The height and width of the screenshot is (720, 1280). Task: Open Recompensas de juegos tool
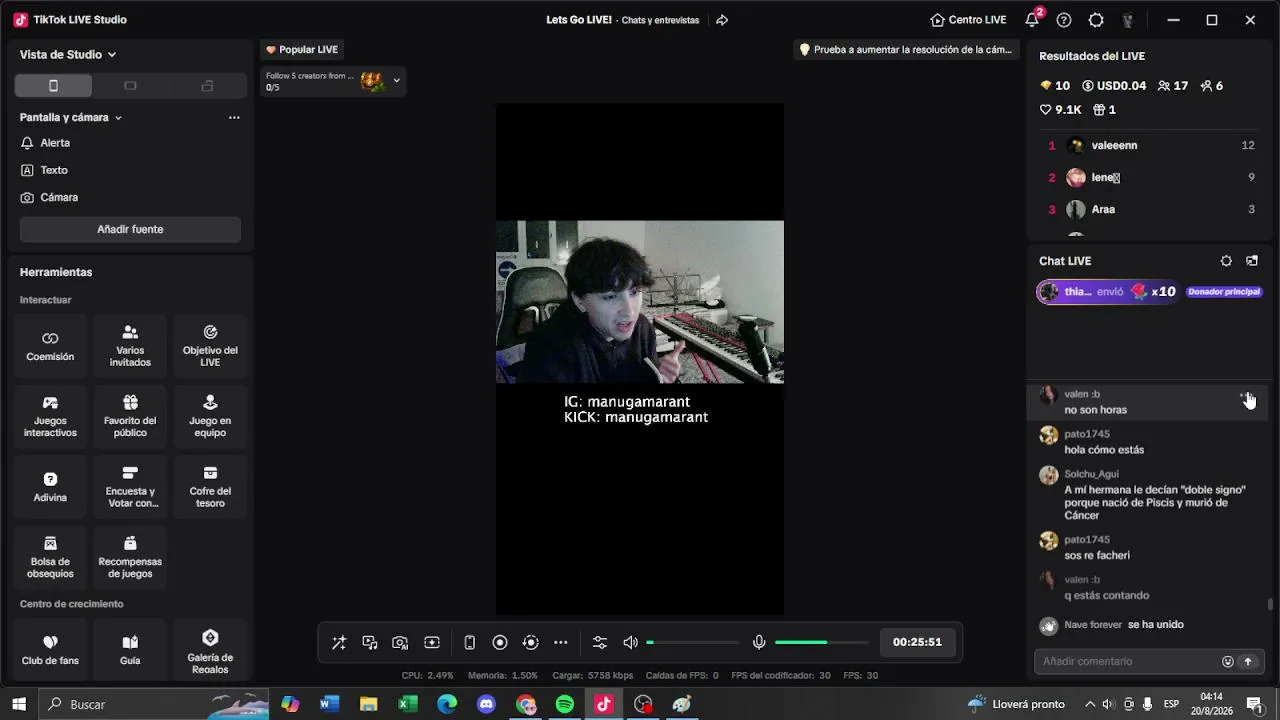click(x=130, y=558)
